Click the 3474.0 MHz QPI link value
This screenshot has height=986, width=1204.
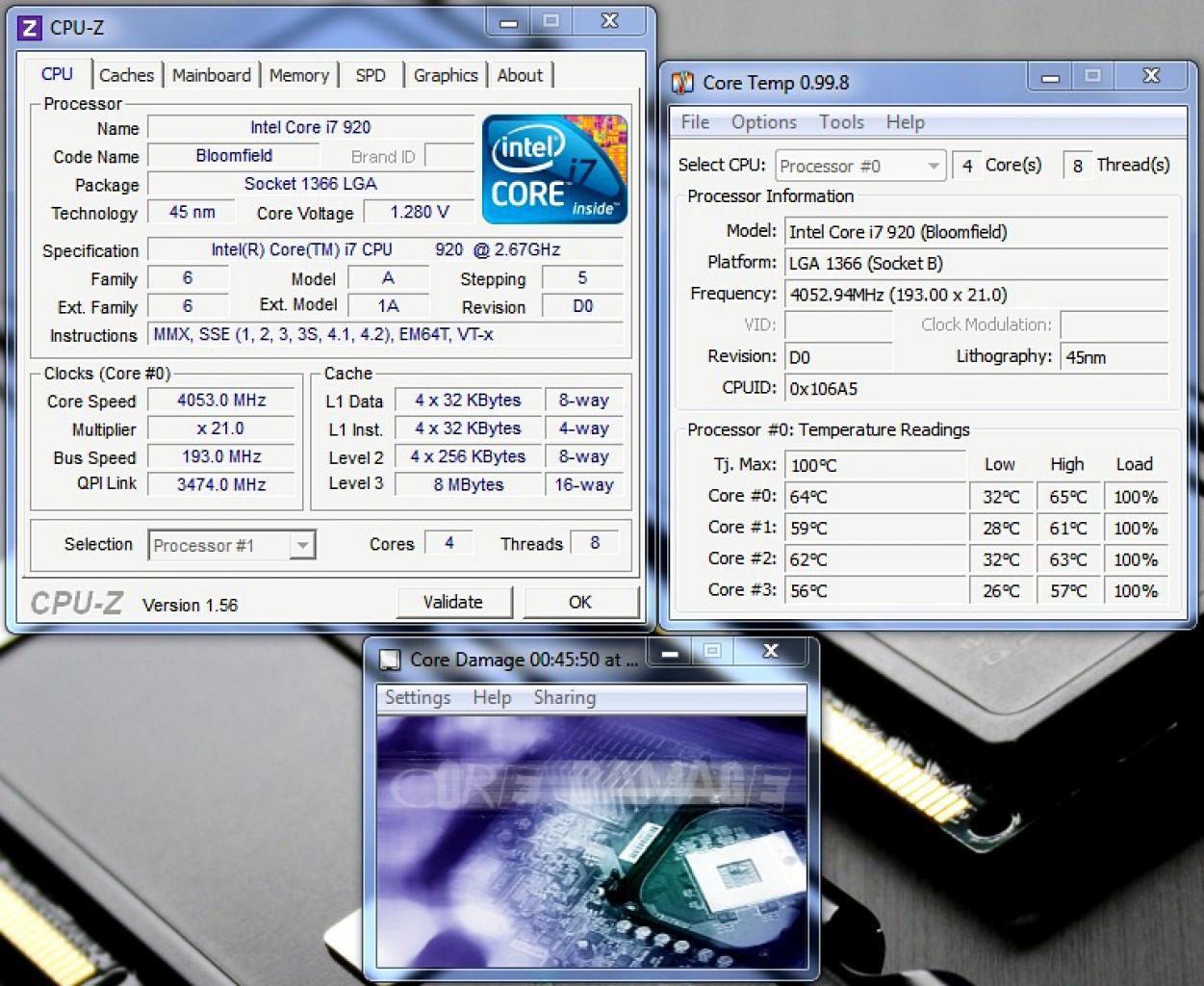[x=221, y=484]
